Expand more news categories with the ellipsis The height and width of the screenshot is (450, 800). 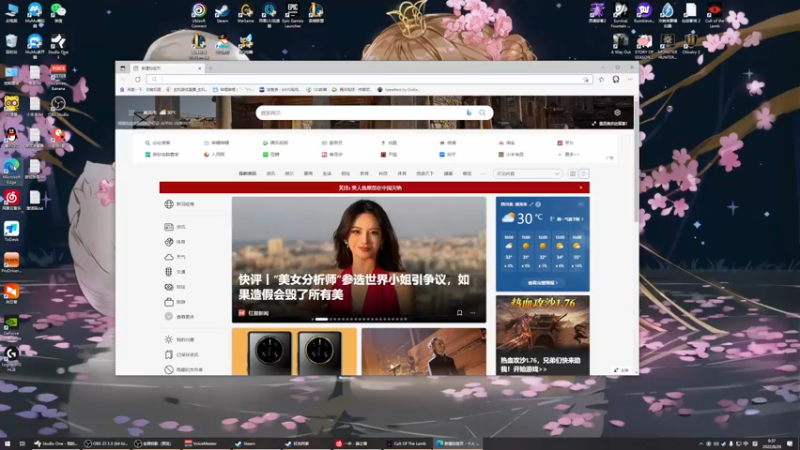point(483,174)
